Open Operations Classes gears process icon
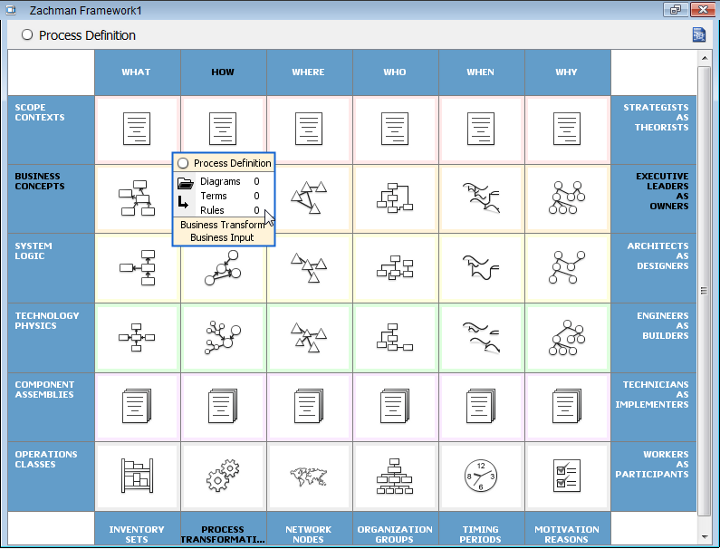 pos(223,476)
